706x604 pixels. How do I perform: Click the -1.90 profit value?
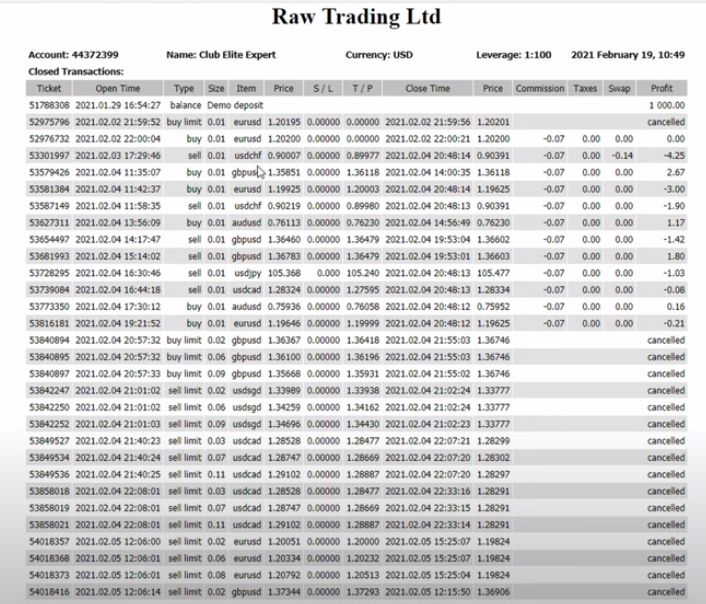click(674, 206)
